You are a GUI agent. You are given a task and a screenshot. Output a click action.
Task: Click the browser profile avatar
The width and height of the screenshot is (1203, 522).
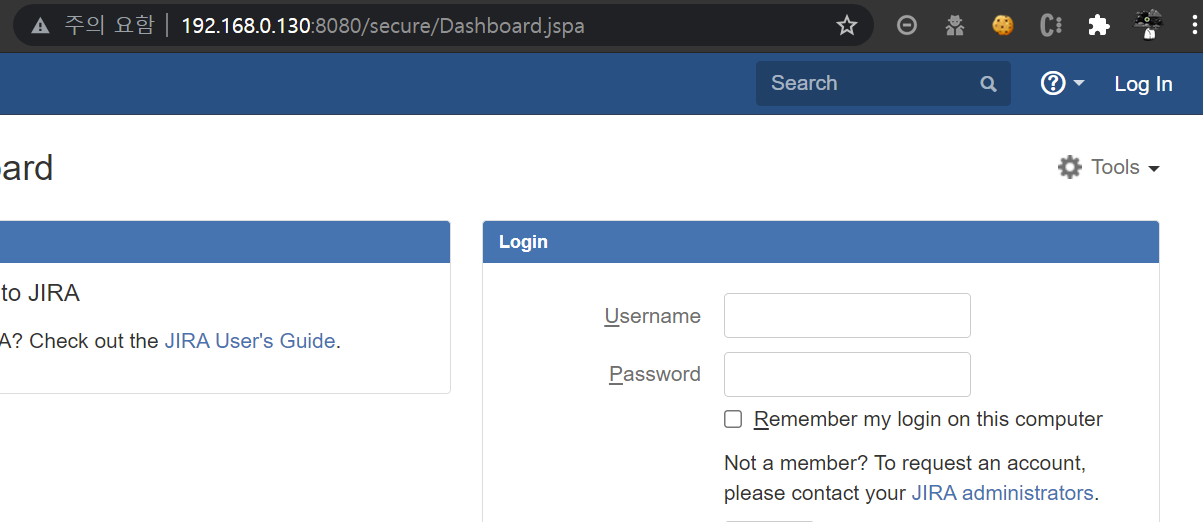[1149, 26]
